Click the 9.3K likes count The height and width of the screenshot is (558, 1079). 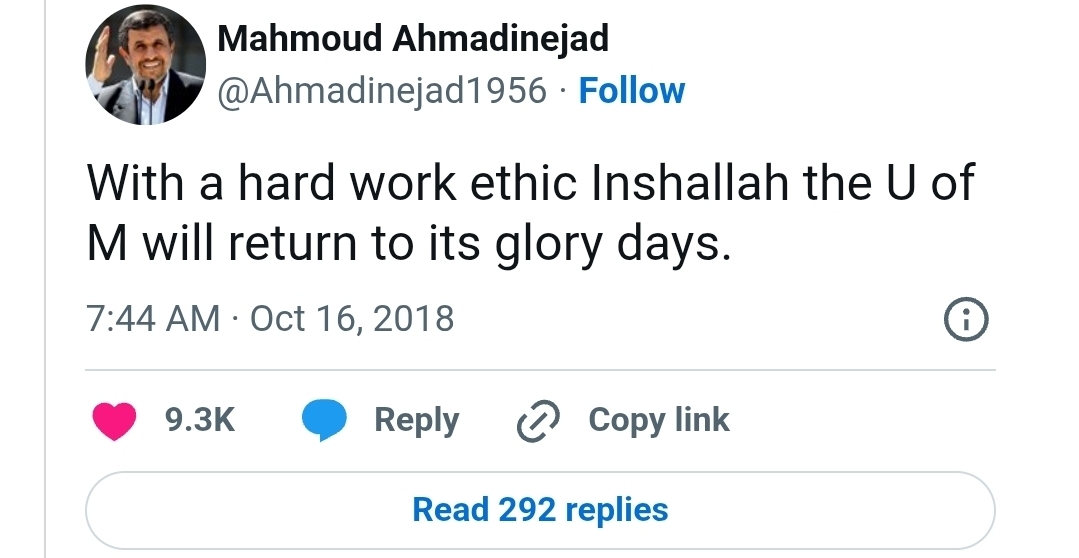pyautogui.click(x=200, y=421)
